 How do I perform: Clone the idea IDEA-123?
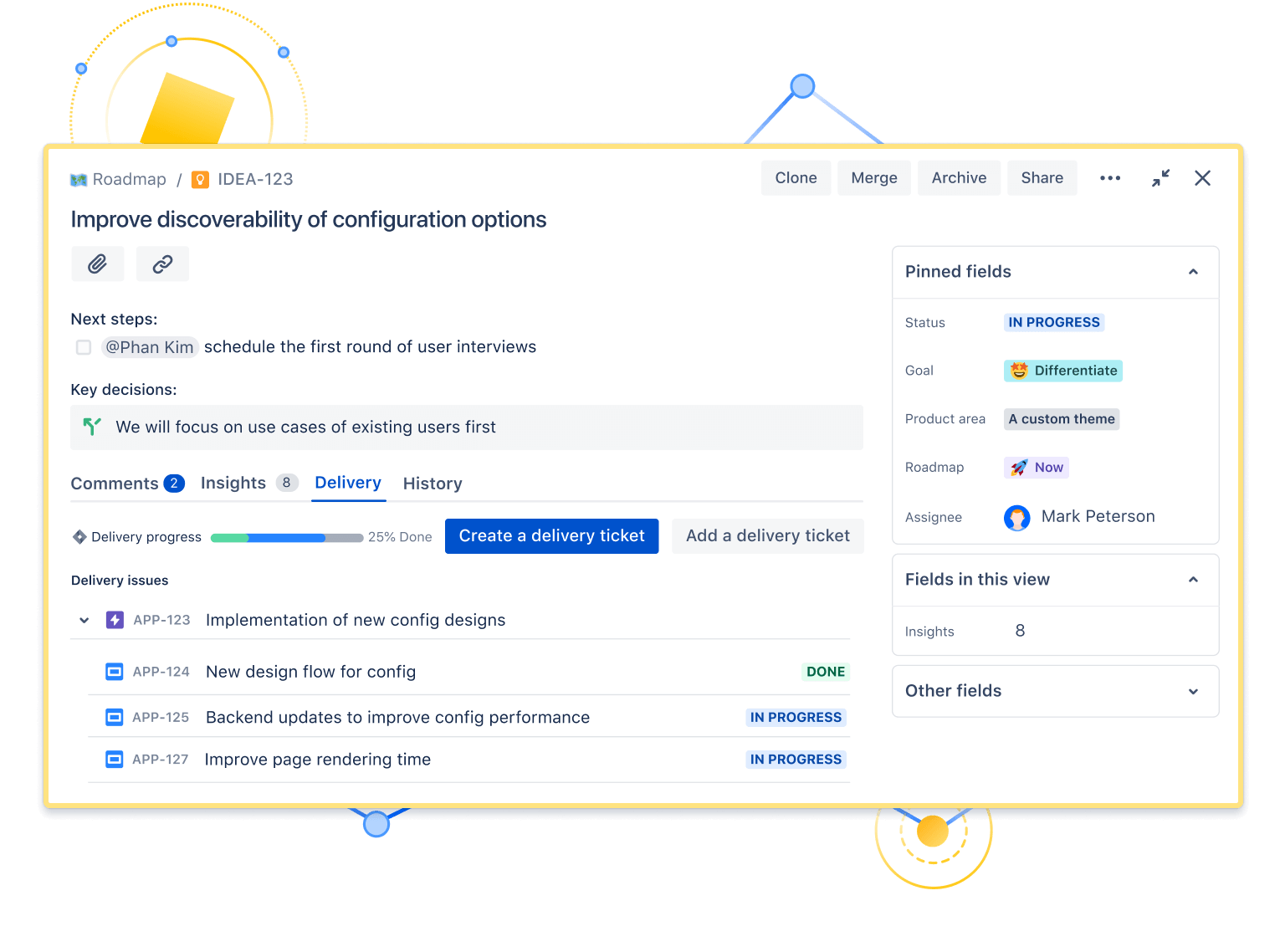[795, 177]
